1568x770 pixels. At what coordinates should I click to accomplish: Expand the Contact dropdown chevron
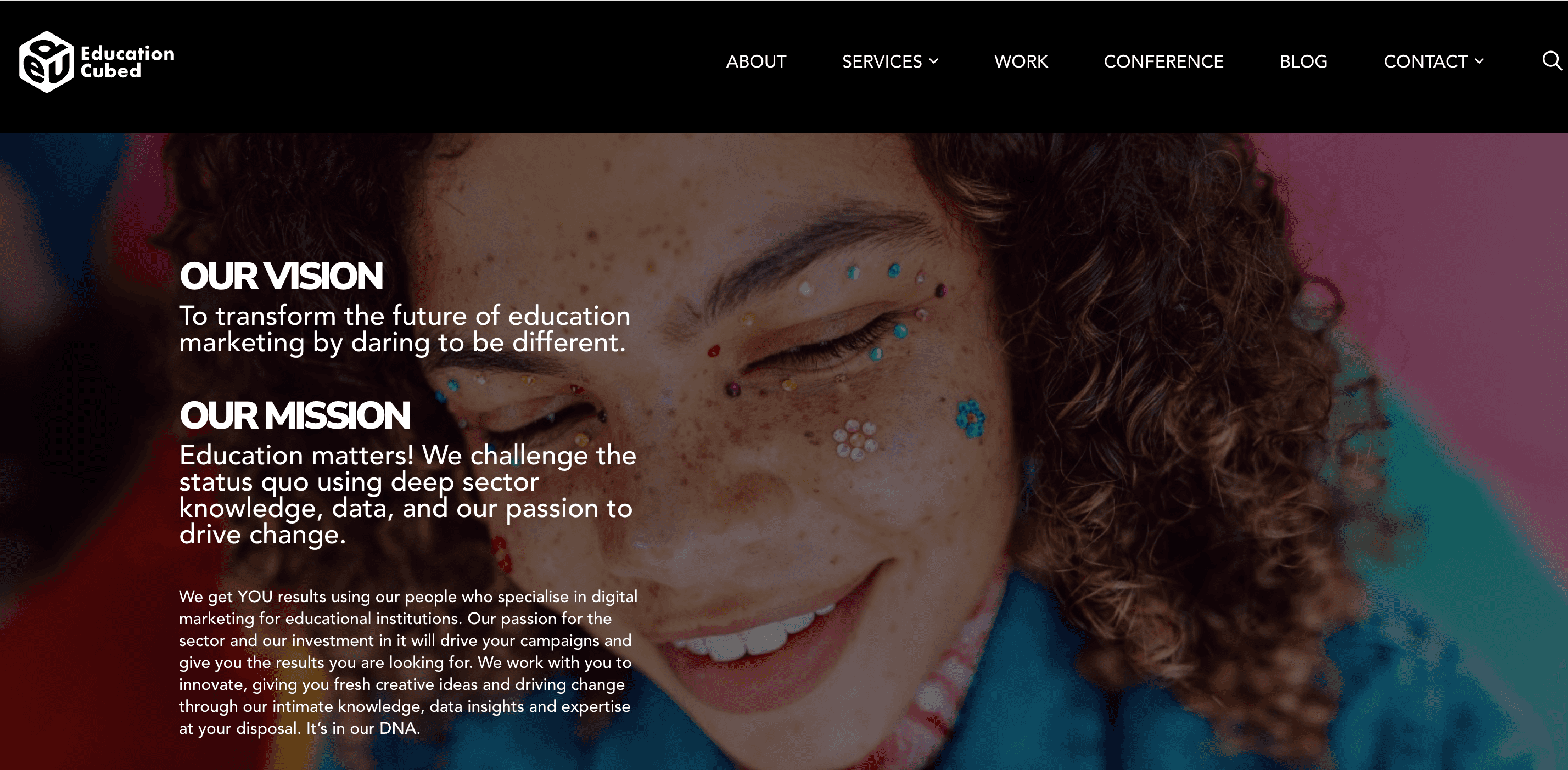point(1479,61)
